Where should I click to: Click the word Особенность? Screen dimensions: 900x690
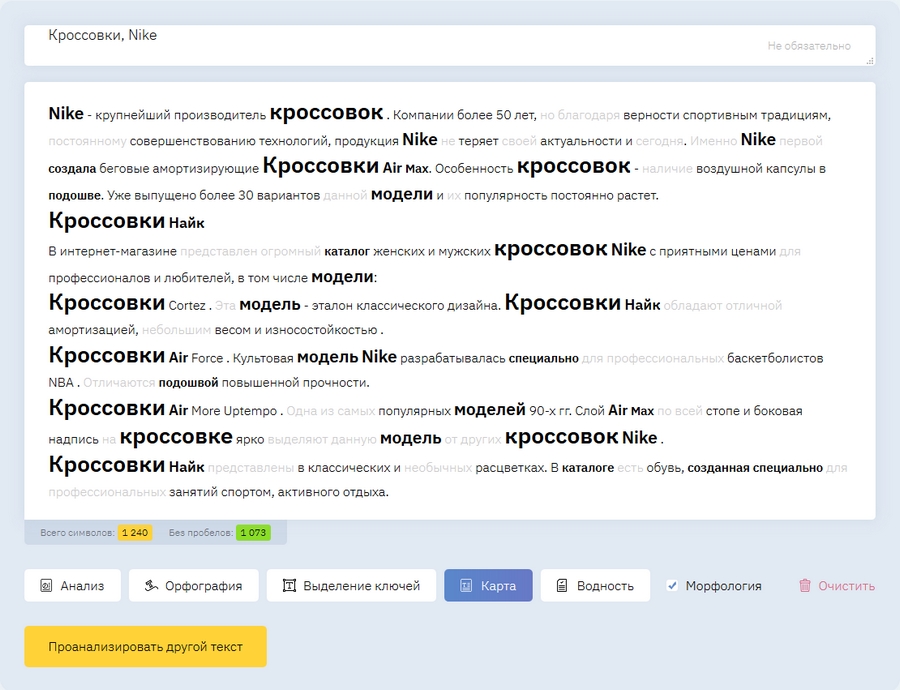pos(474,169)
